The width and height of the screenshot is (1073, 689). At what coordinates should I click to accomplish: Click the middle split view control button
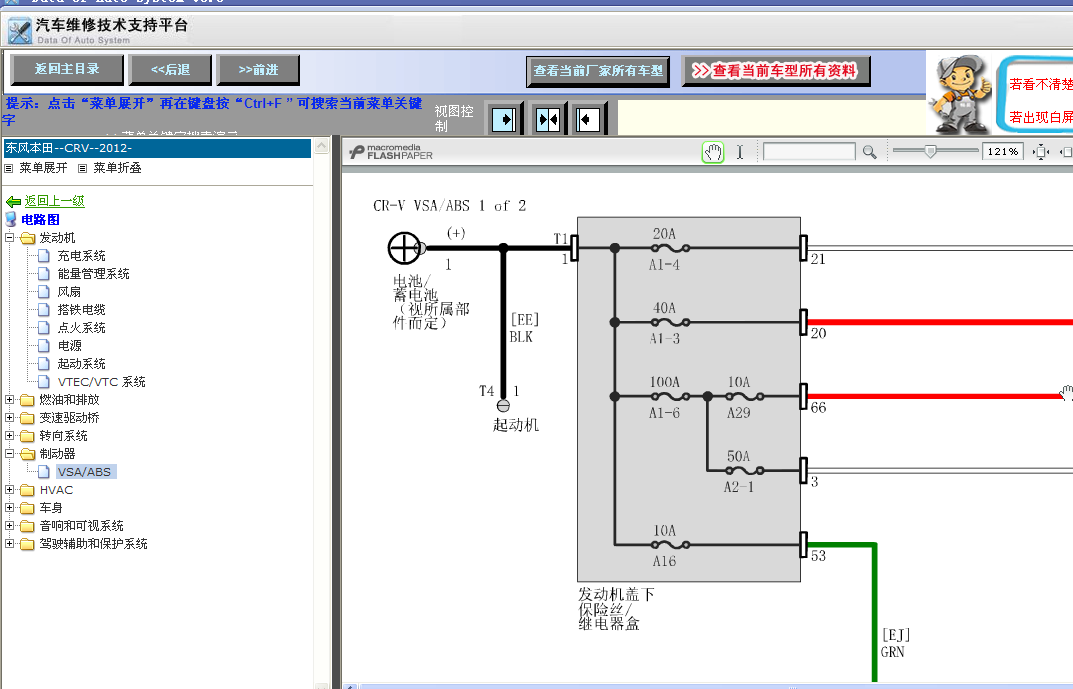click(x=547, y=120)
